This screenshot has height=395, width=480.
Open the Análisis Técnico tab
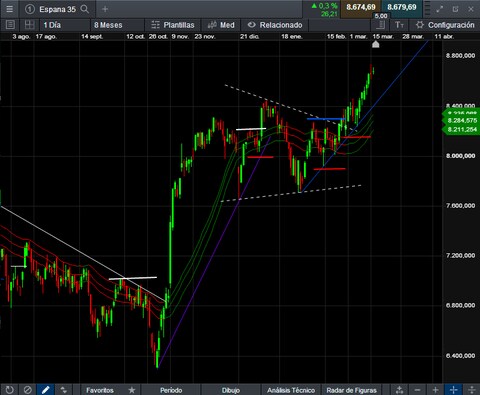click(x=291, y=390)
